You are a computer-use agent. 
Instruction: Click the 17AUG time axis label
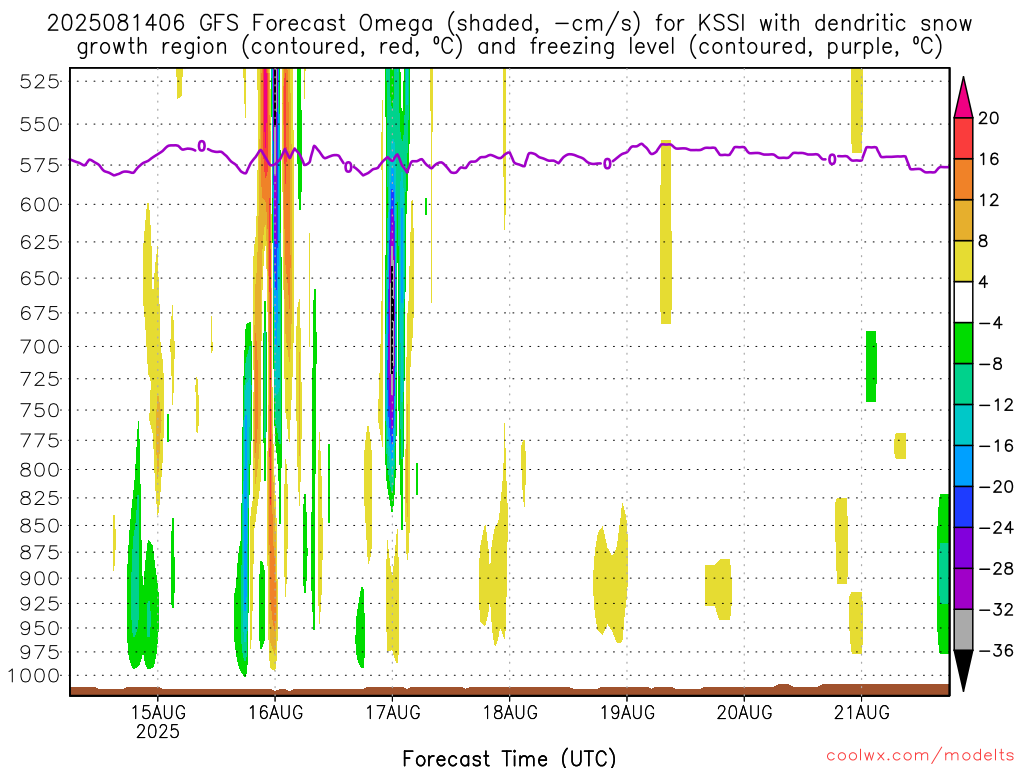pyautogui.click(x=392, y=712)
